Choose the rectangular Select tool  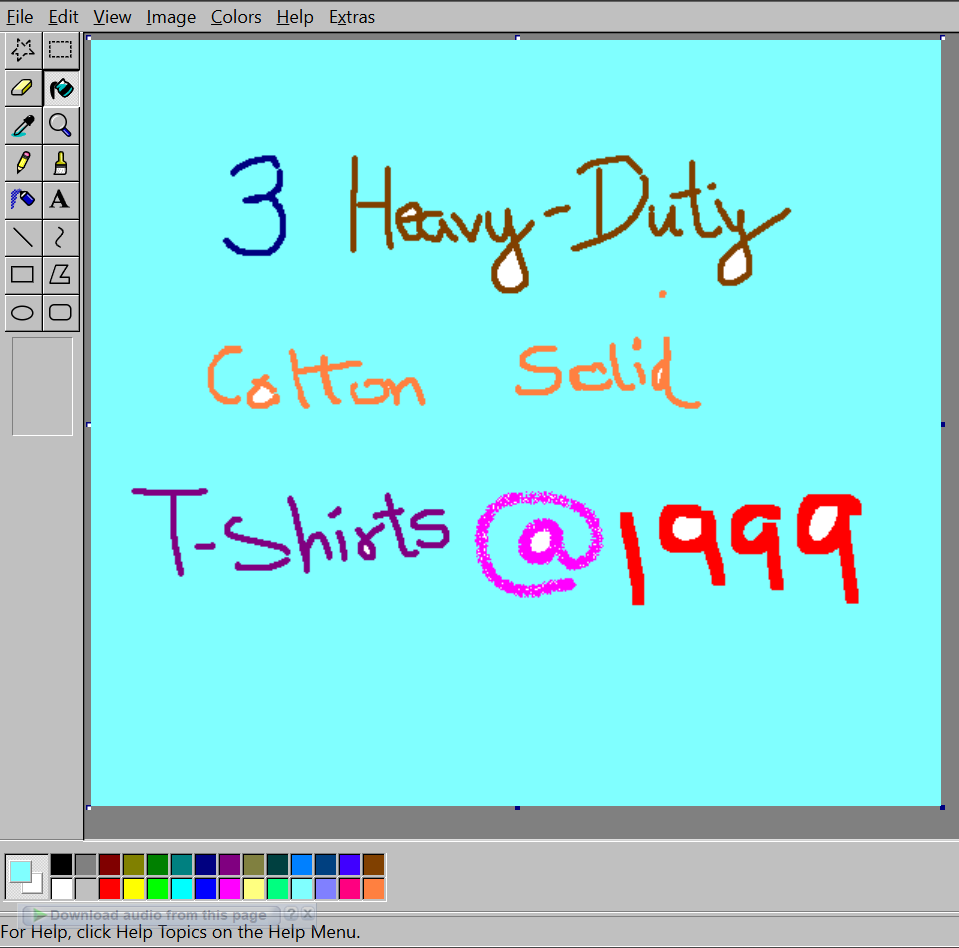(61, 50)
